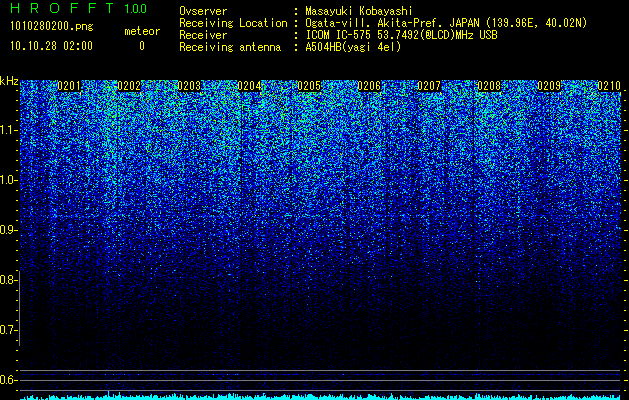Click the 'Receiving antenna' label
Image resolution: width=629 pixels, height=400 pixels.
(x=230, y=47)
